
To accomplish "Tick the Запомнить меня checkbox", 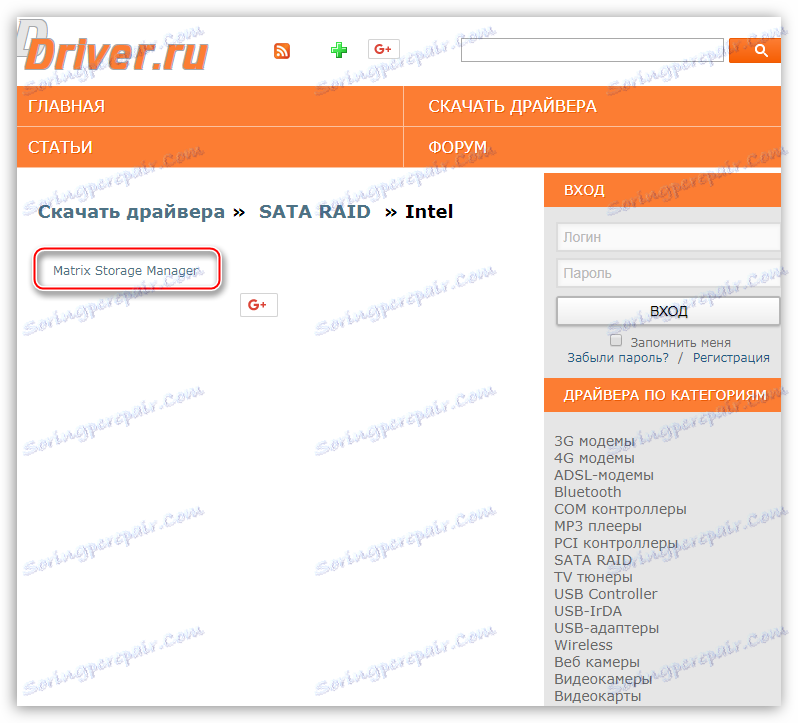I will click(616, 340).
